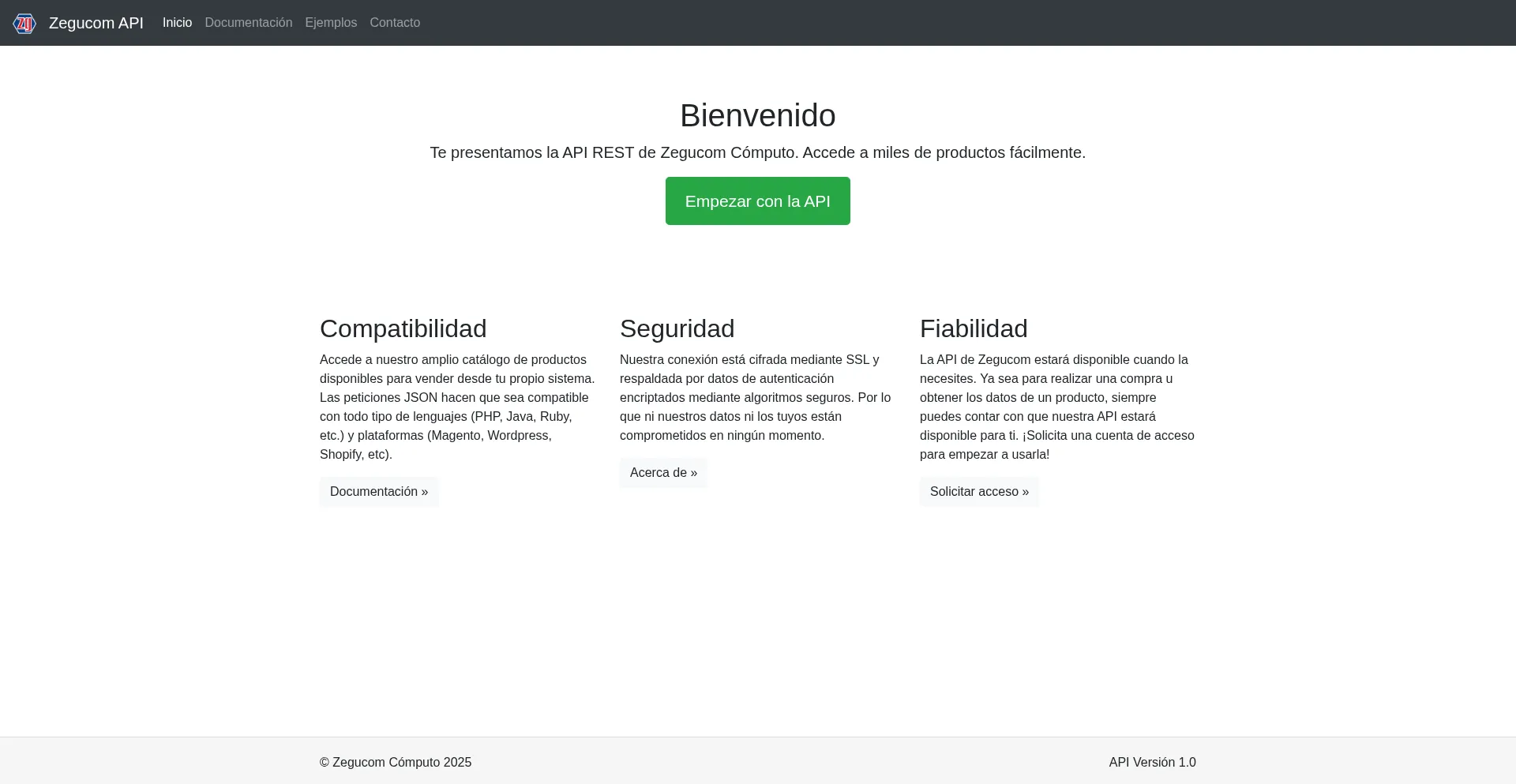
Task: Click the Seguridad section heading
Action: tap(677, 328)
